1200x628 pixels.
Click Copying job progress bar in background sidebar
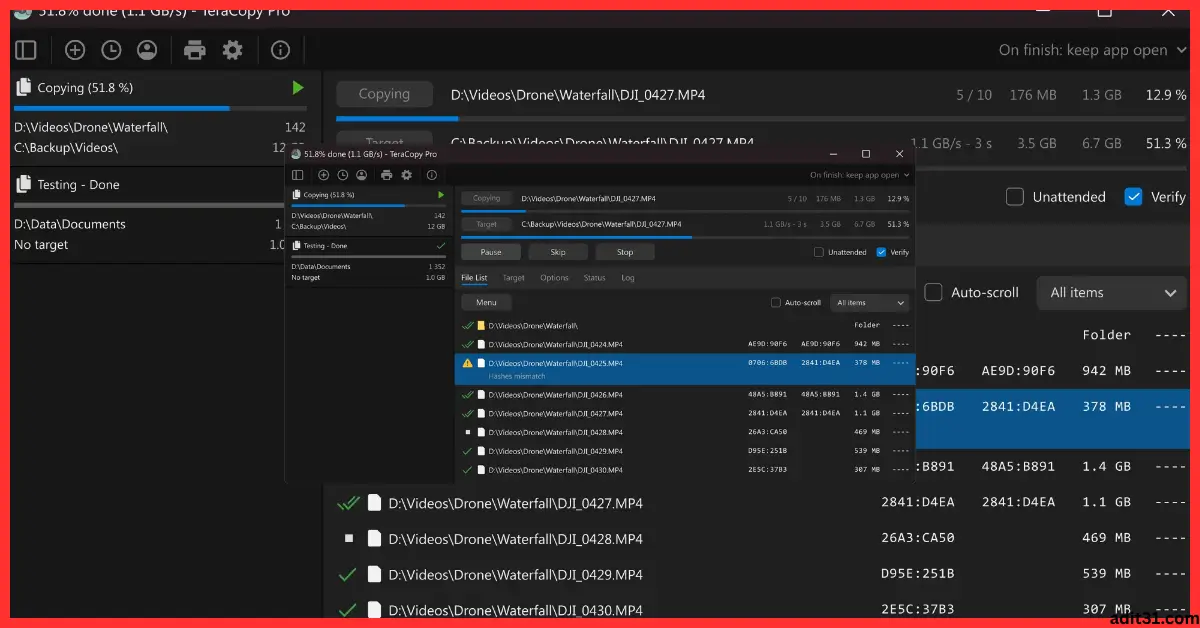pyautogui.click(x=160, y=108)
